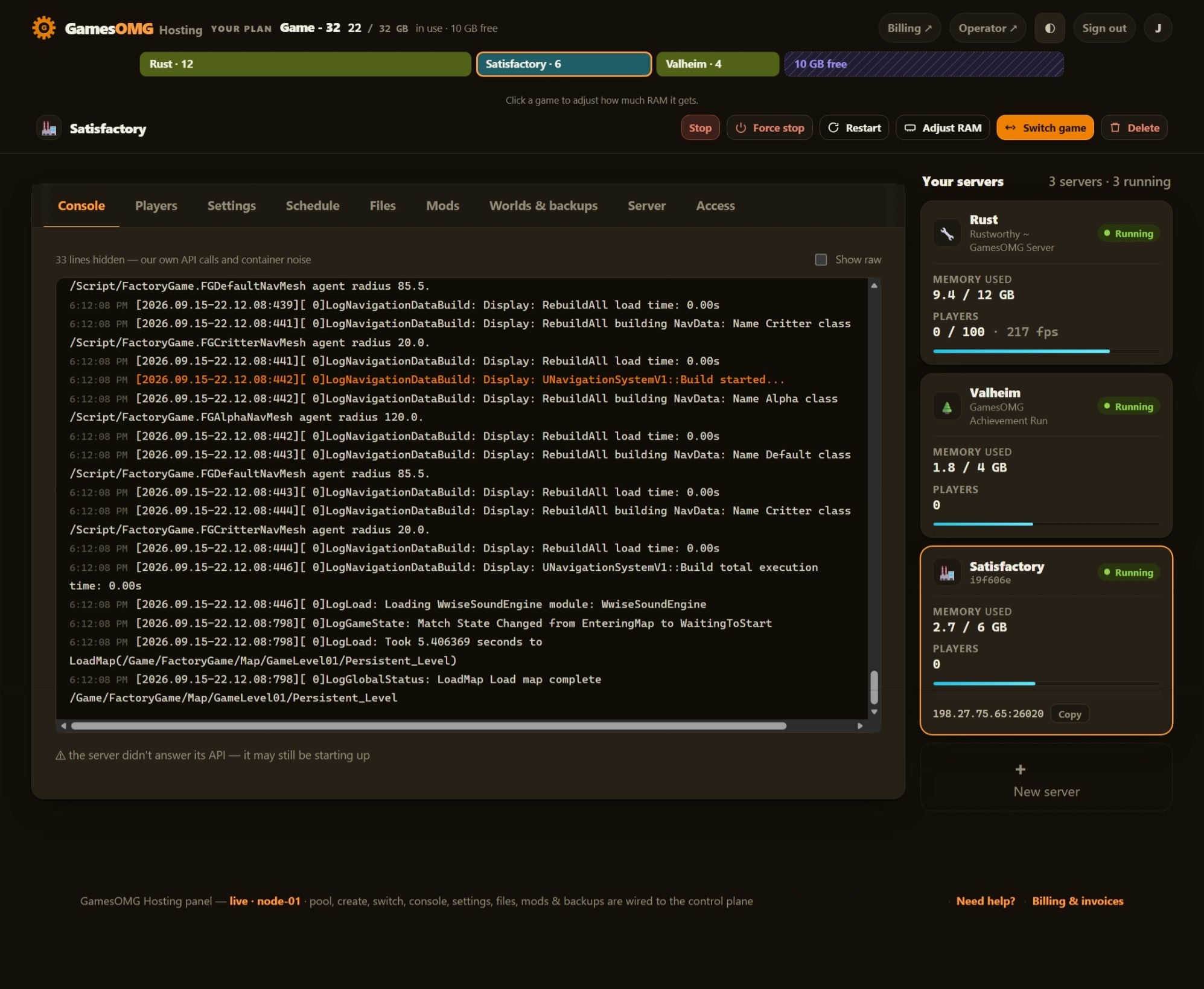Select the Console tab

[81, 206]
